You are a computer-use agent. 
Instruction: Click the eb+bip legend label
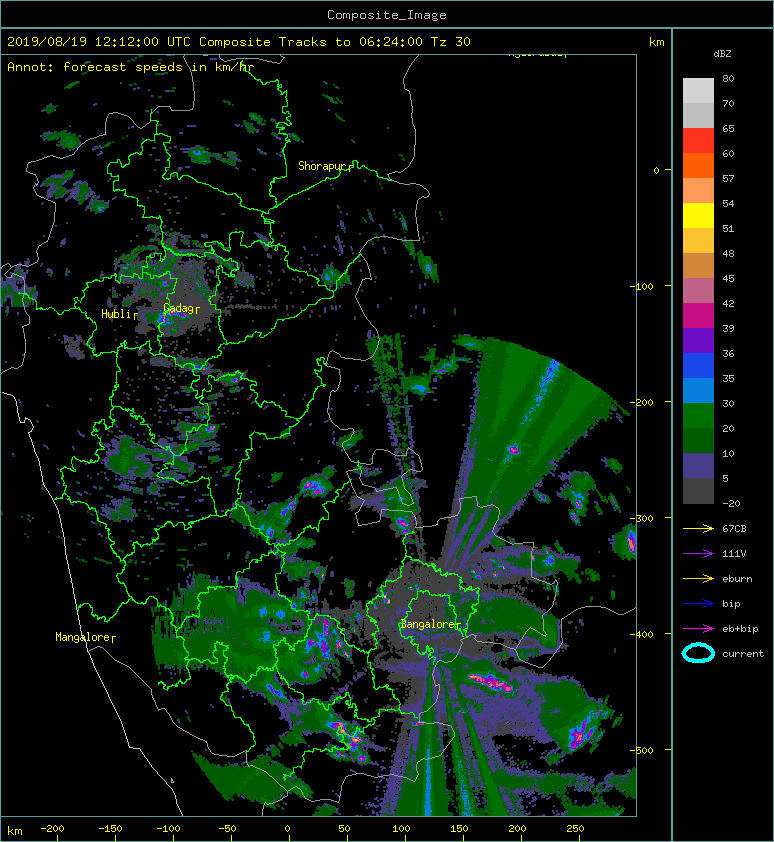tap(740, 628)
